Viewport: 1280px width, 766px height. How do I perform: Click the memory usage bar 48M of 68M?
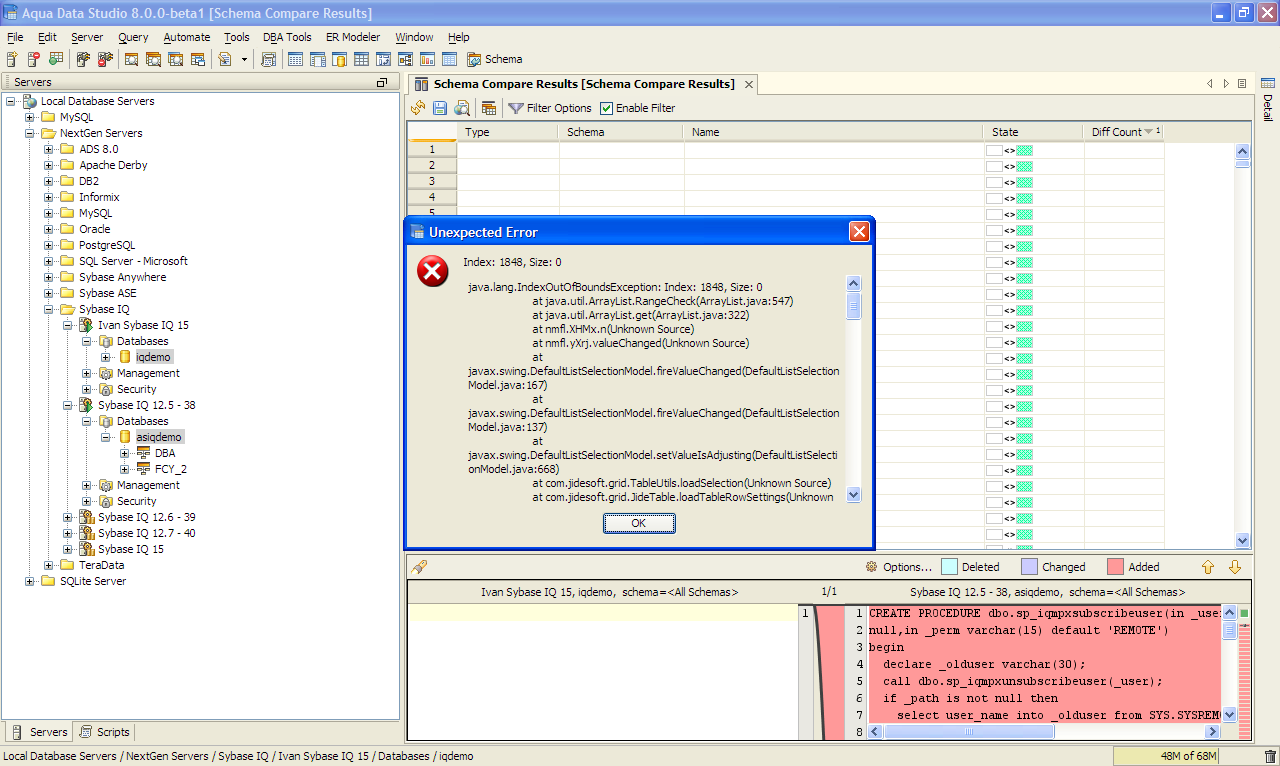[x=1188, y=756]
